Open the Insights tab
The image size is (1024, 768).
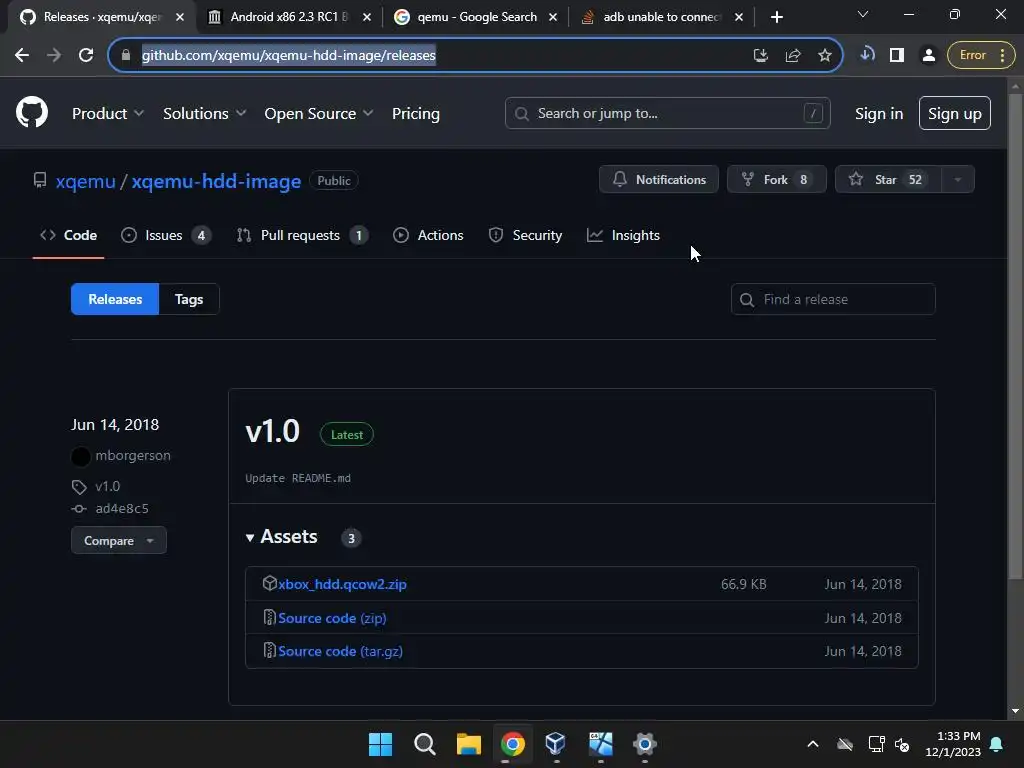(624, 235)
